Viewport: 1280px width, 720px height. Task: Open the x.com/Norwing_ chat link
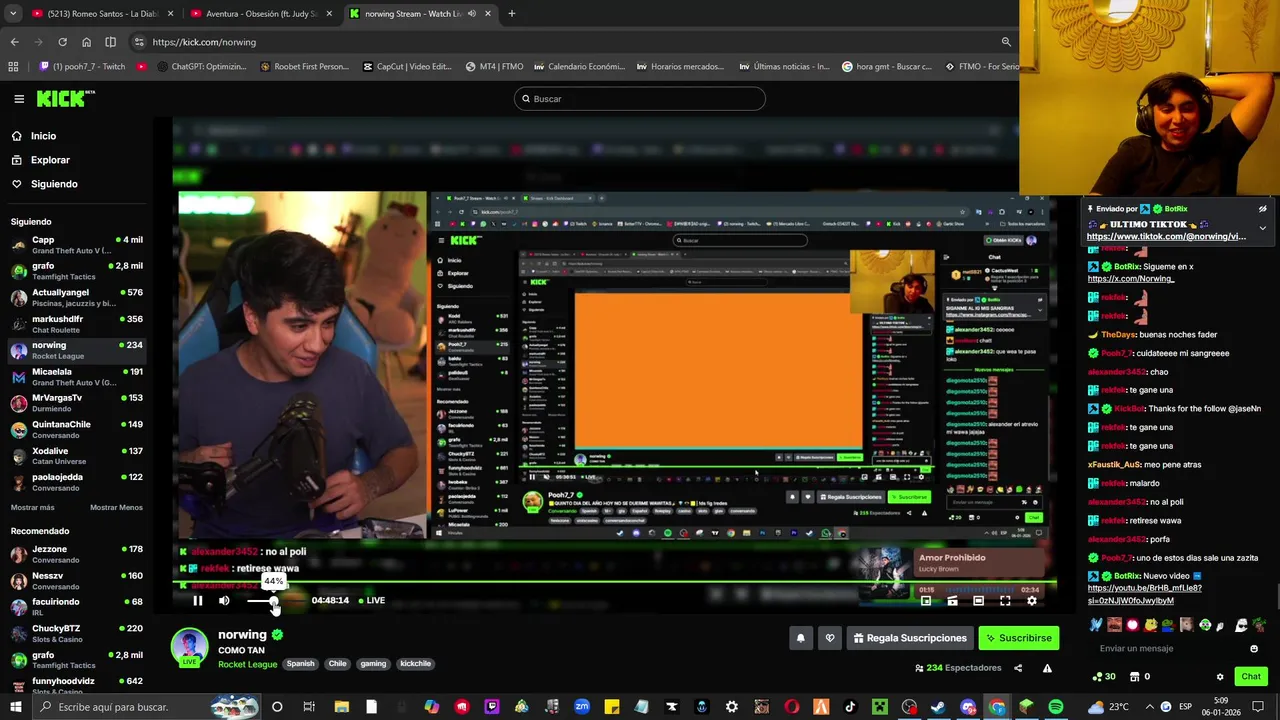pos(1130,279)
